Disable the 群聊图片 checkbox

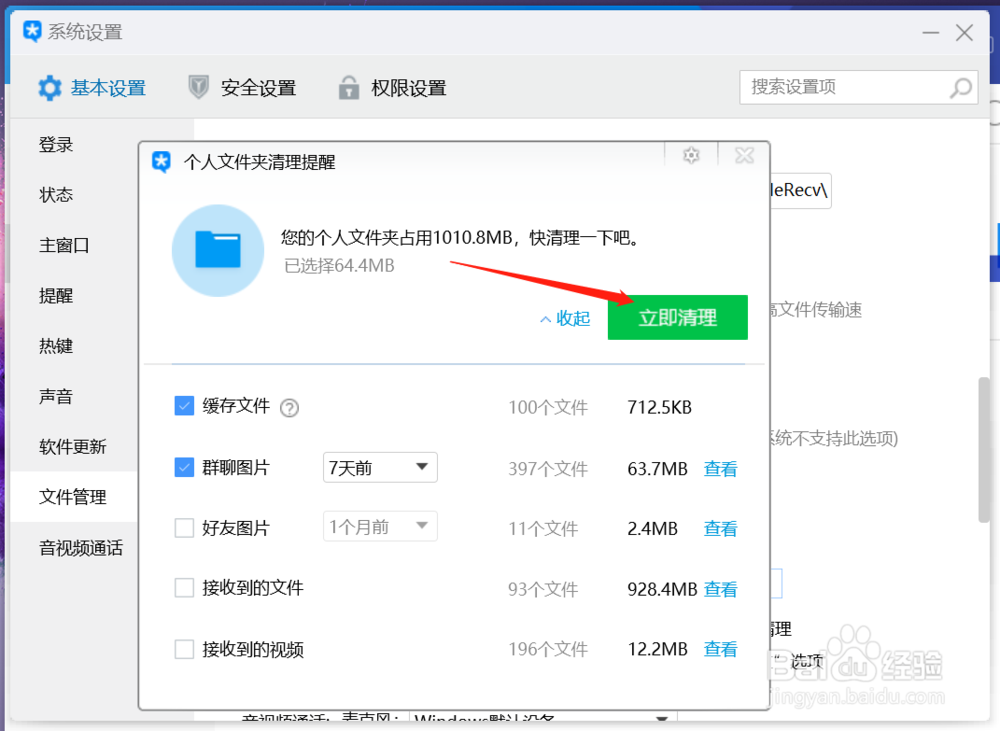184,467
